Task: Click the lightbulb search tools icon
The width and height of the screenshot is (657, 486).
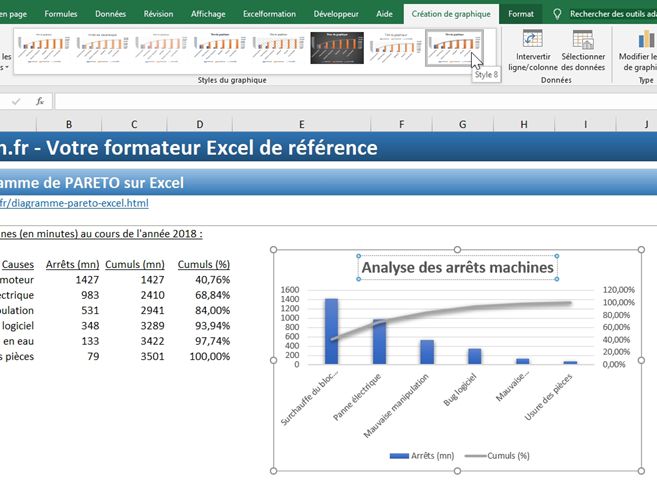Action: click(557, 14)
